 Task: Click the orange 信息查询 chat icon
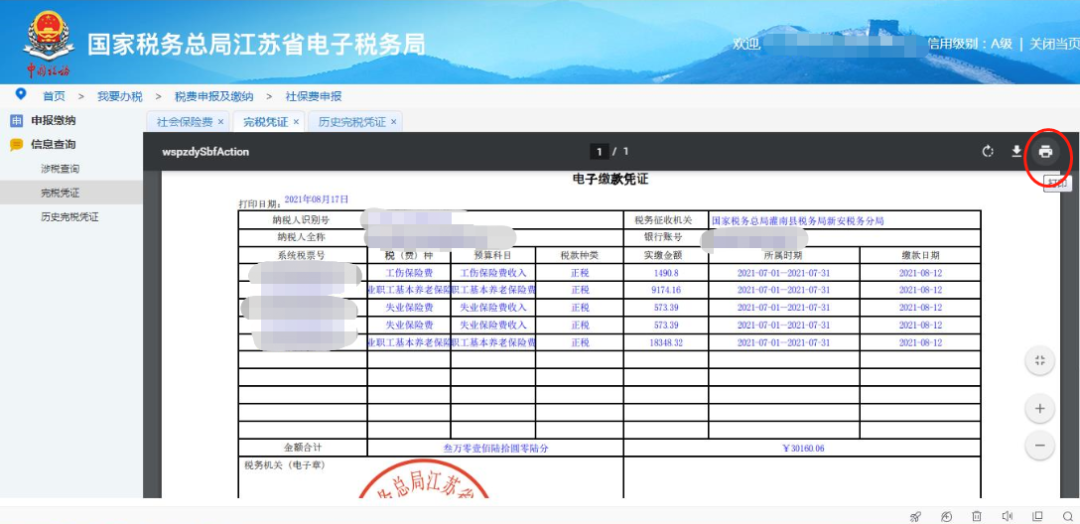pyautogui.click(x=17, y=145)
